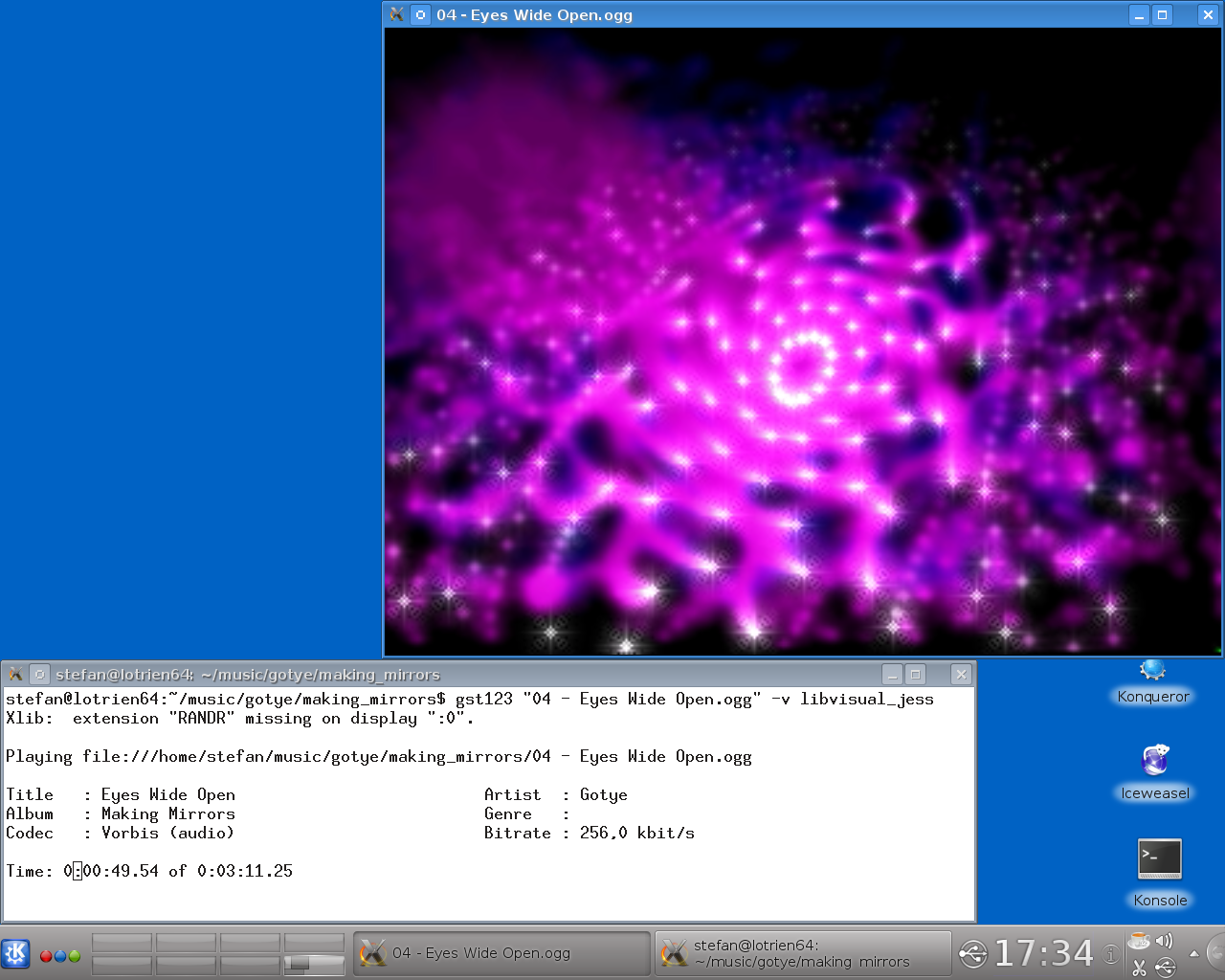Viewport: 1225px width, 980px height.
Task: Launch Konsole from the desktop icon
Action: (1159, 872)
